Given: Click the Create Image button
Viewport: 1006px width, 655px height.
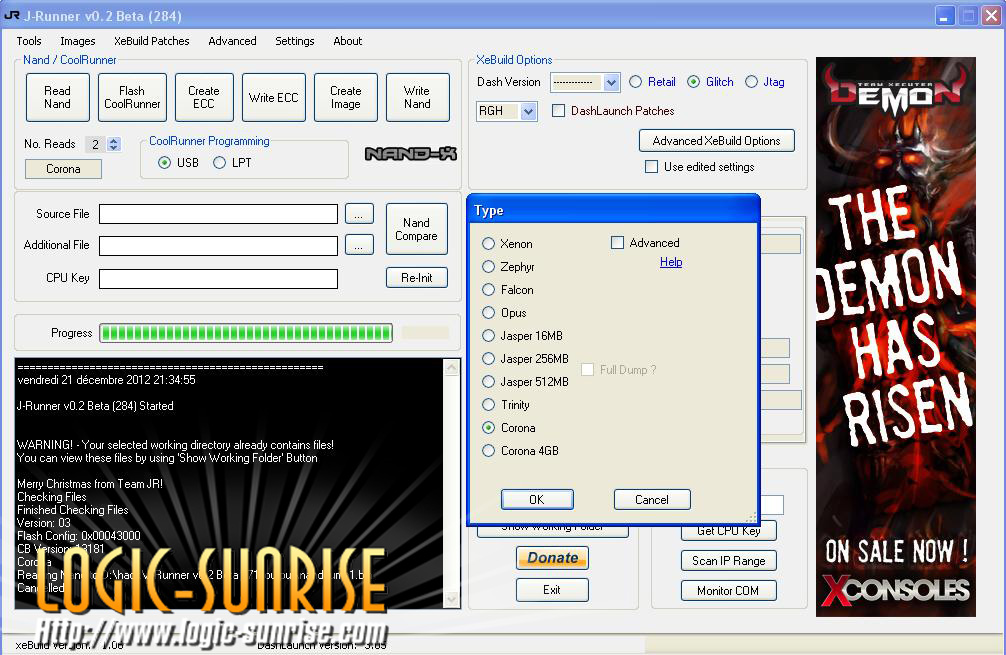Looking at the screenshot, I should 346,98.
